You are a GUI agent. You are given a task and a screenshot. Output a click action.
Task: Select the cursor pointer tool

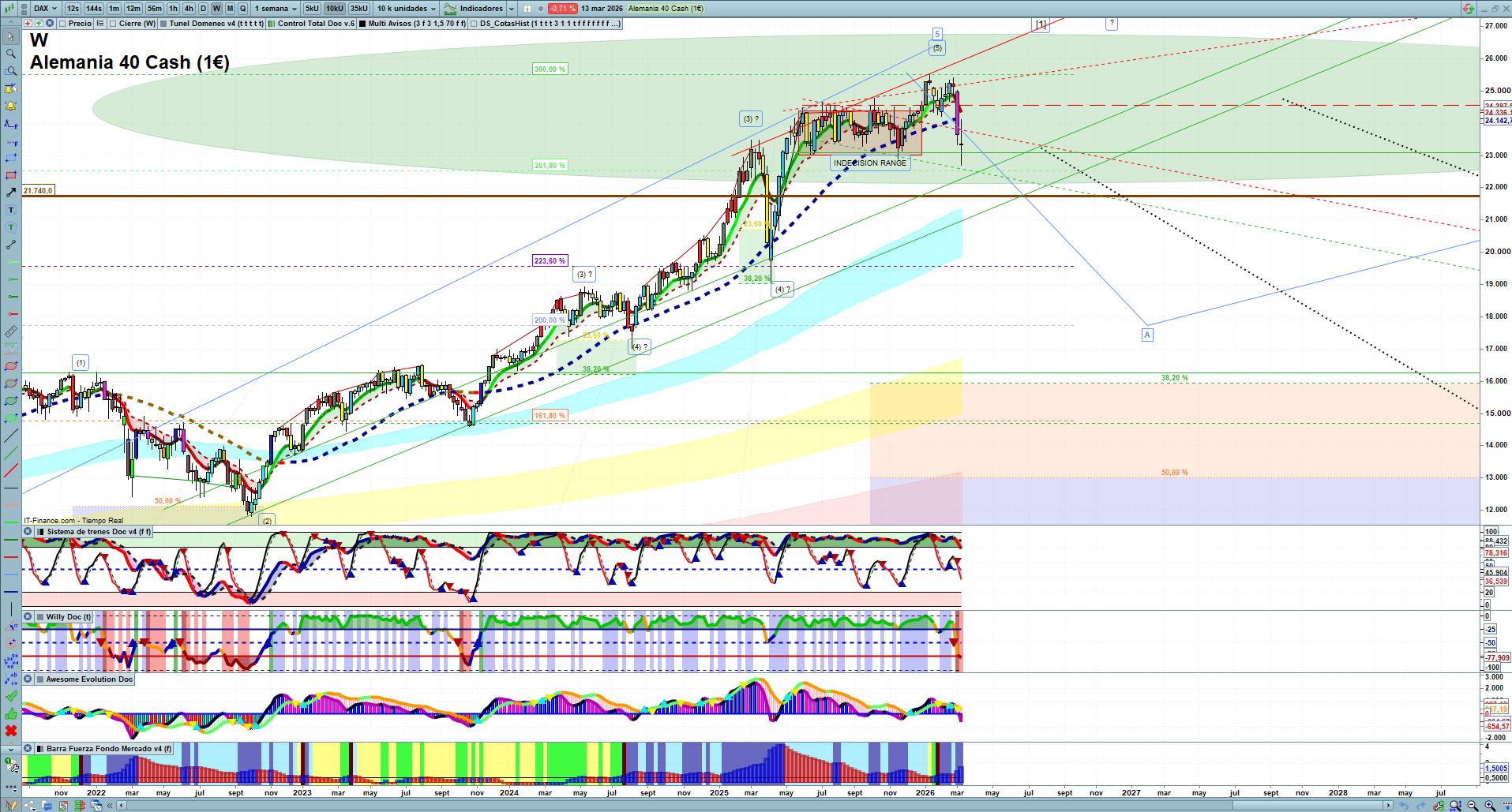click(x=11, y=36)
